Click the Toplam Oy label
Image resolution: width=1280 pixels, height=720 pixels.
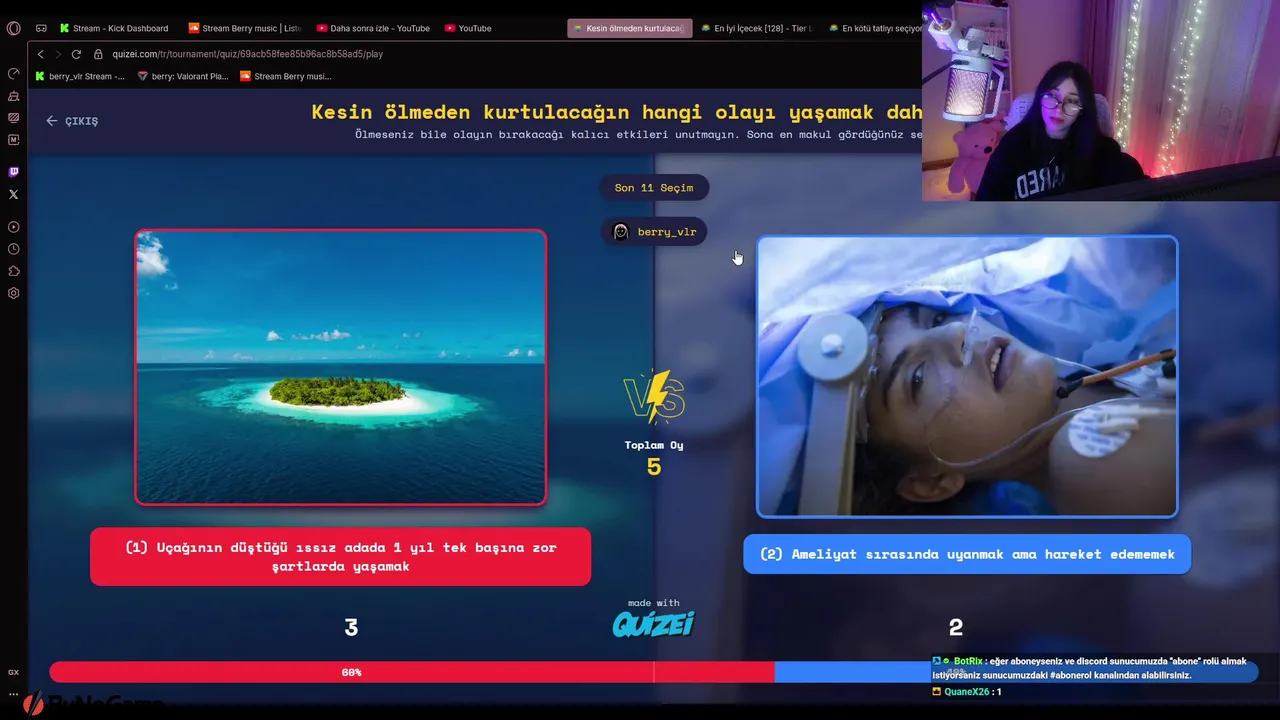click(654, 445)
